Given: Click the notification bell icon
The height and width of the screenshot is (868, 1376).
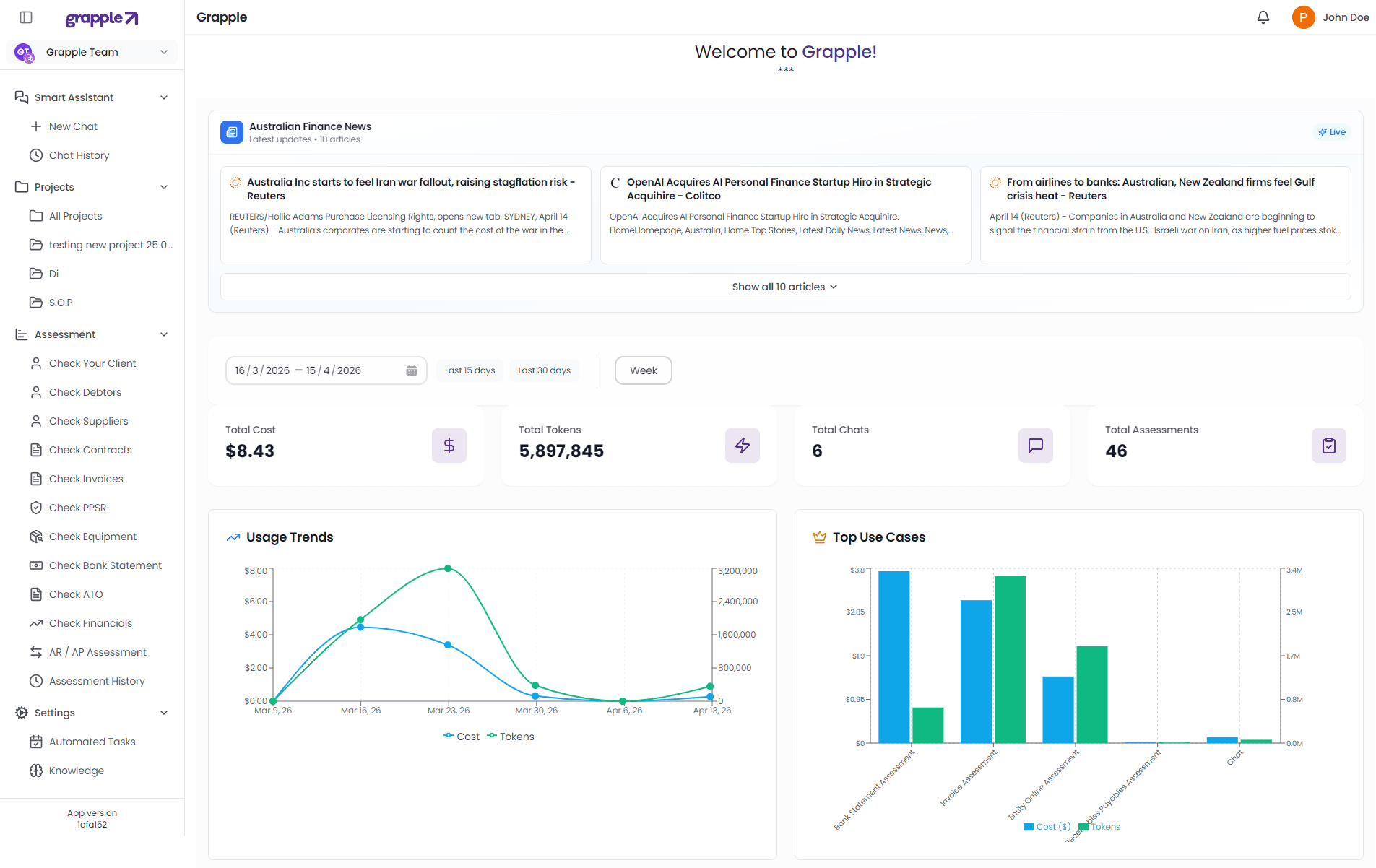Looking at the screenshot, I should (1263, 17).
